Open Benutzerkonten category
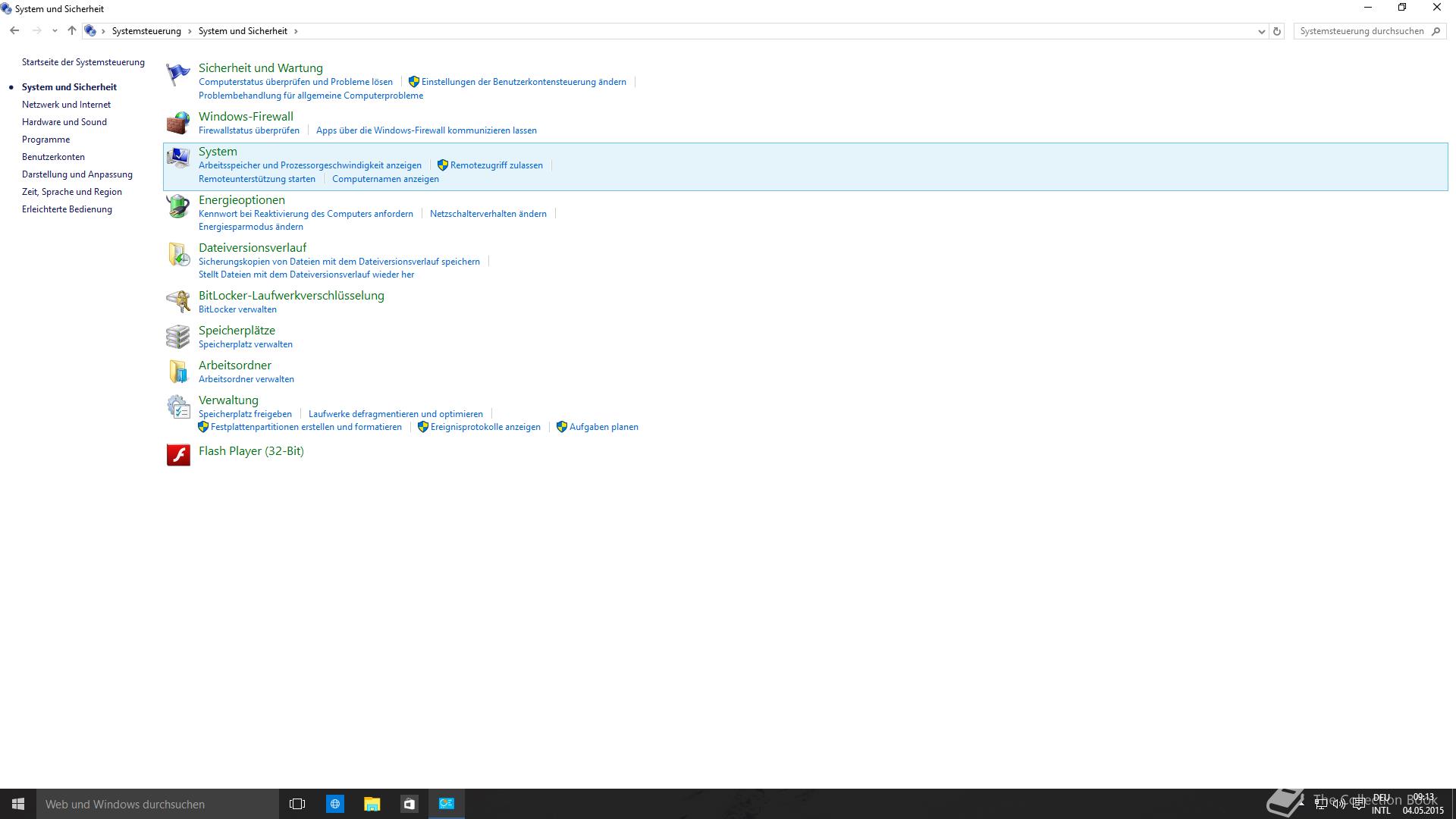This screenshot has height=819, width=1456. (x=53, y=157)
